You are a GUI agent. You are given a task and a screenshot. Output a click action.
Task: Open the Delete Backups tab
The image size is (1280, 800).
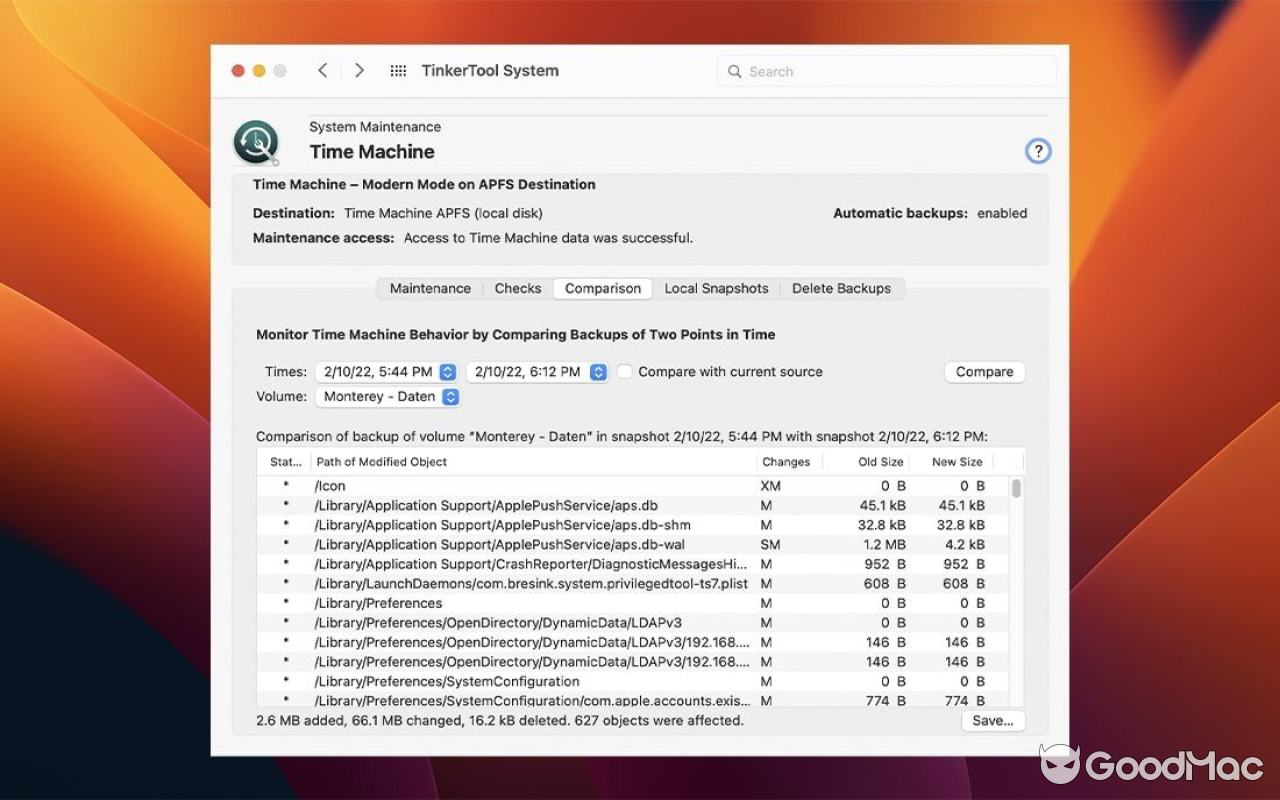pyautogui.click(x=842, y=288)
